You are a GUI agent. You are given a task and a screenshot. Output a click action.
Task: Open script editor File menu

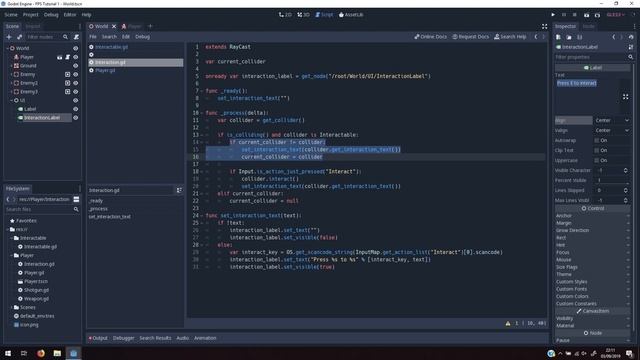click(93, 37)
